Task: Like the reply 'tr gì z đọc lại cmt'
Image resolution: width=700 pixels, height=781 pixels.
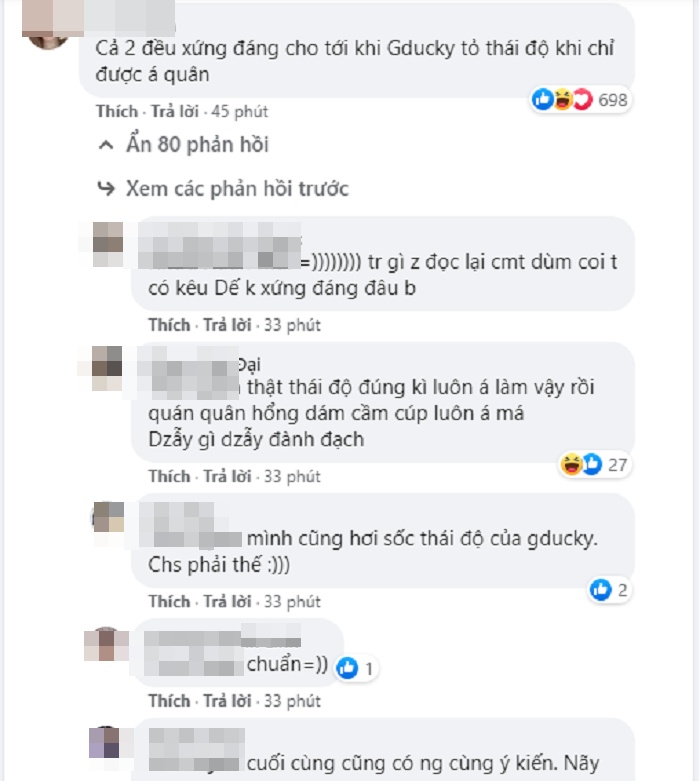Action: (x=169, y=325)
